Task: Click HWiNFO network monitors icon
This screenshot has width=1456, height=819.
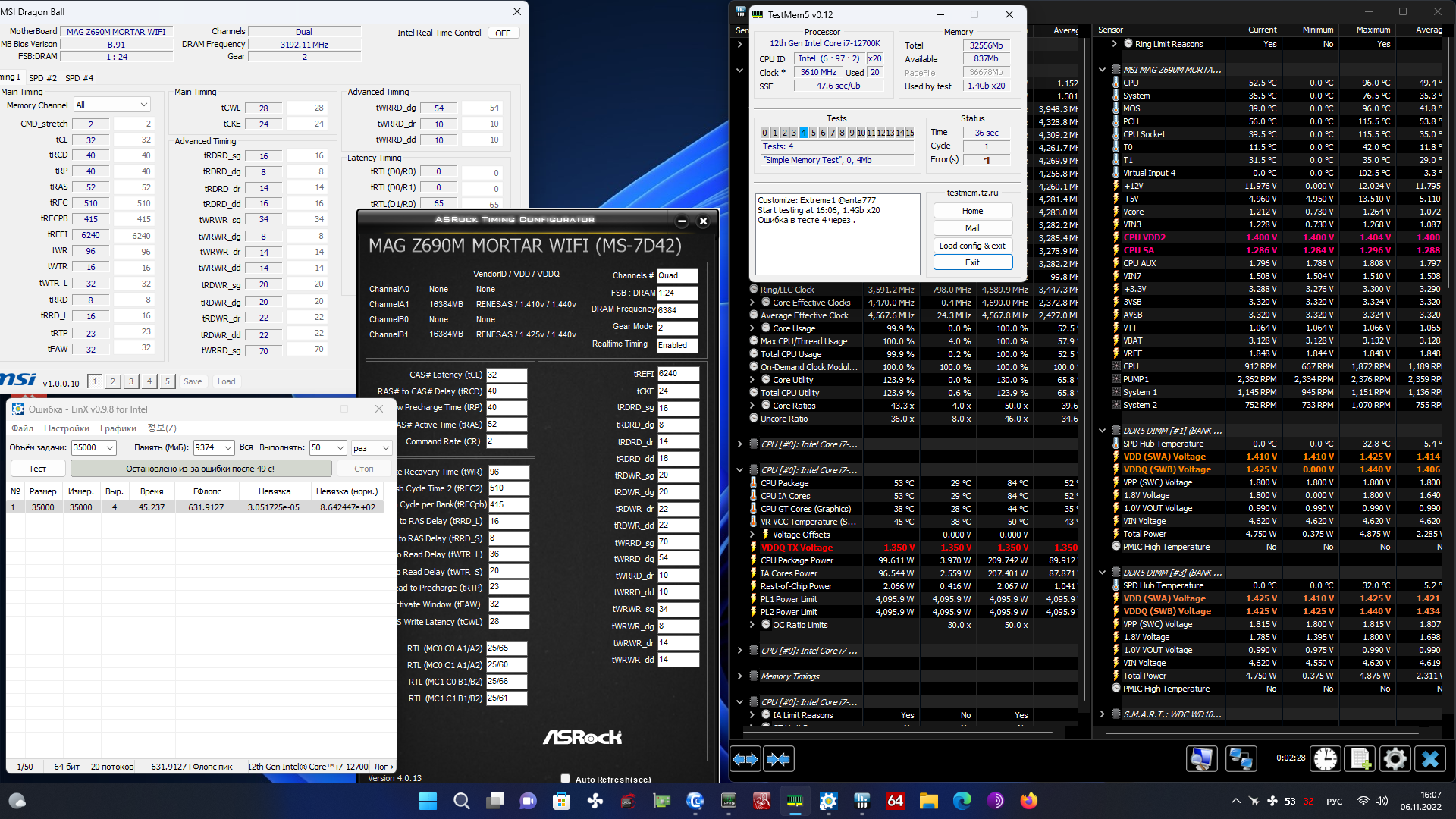Action: (x=1241, y=759)
